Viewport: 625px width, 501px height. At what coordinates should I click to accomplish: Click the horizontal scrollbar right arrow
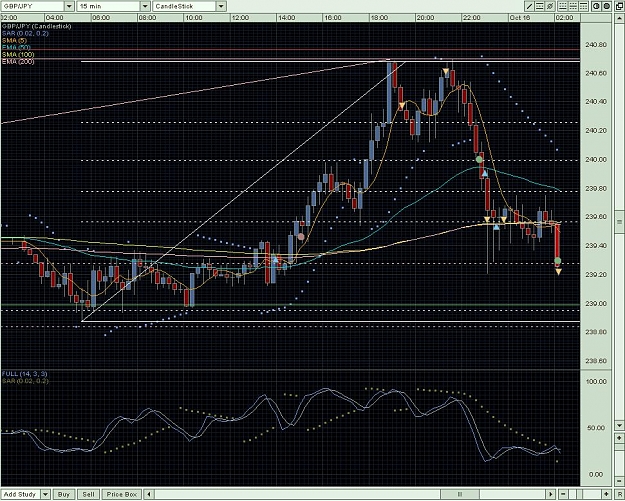pyautogui.click(x=551, y=494)
